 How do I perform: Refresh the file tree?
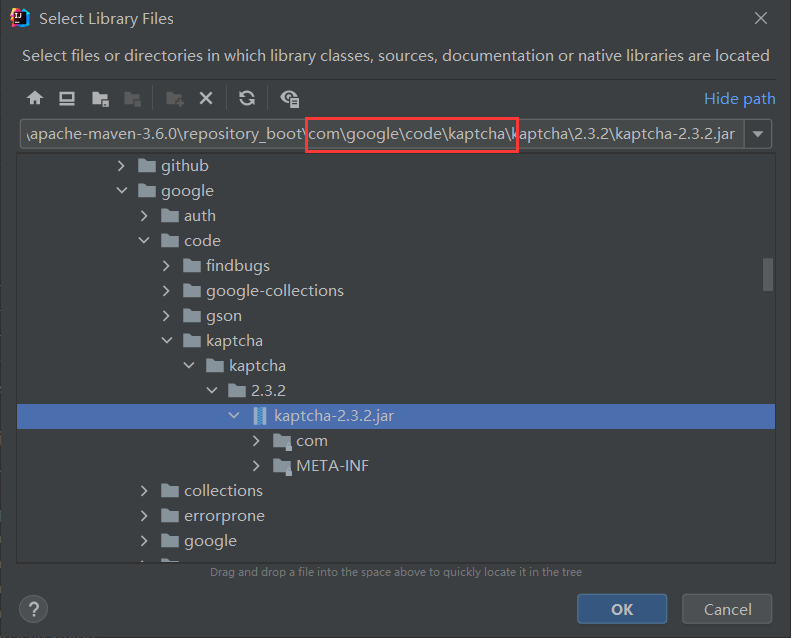tap(247, 98)
